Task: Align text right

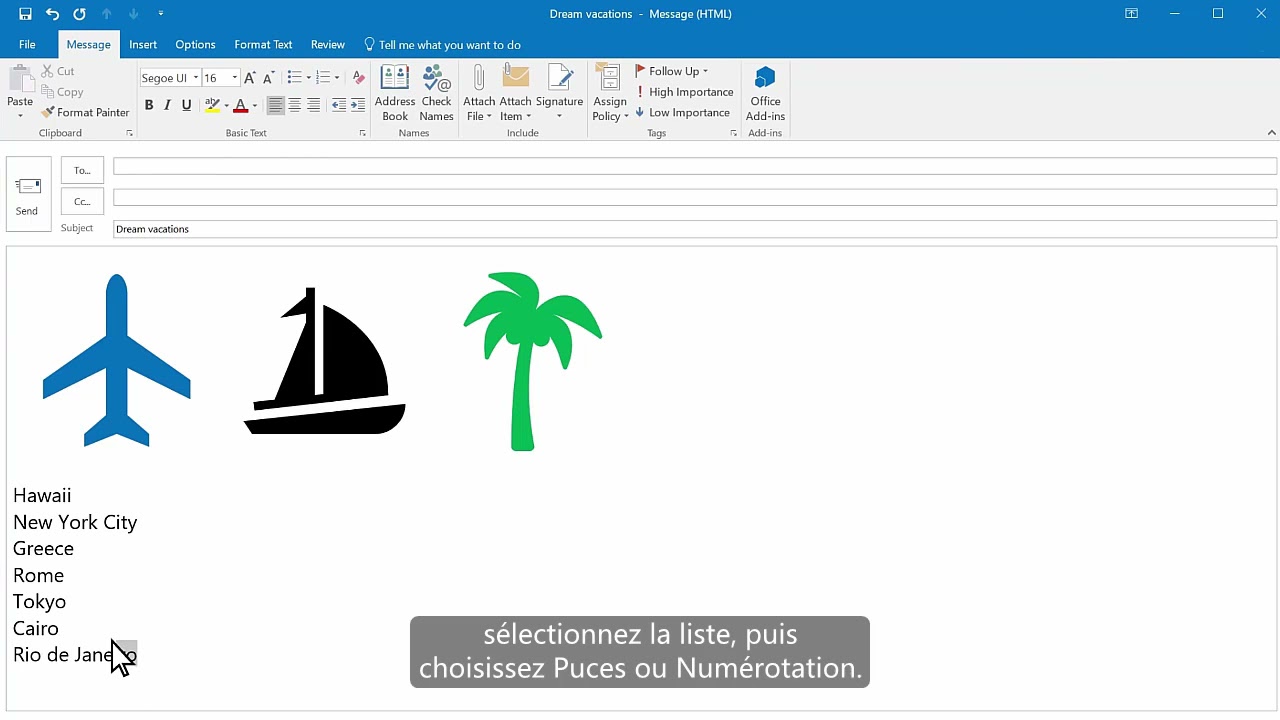Action: [x=313, y=105]
